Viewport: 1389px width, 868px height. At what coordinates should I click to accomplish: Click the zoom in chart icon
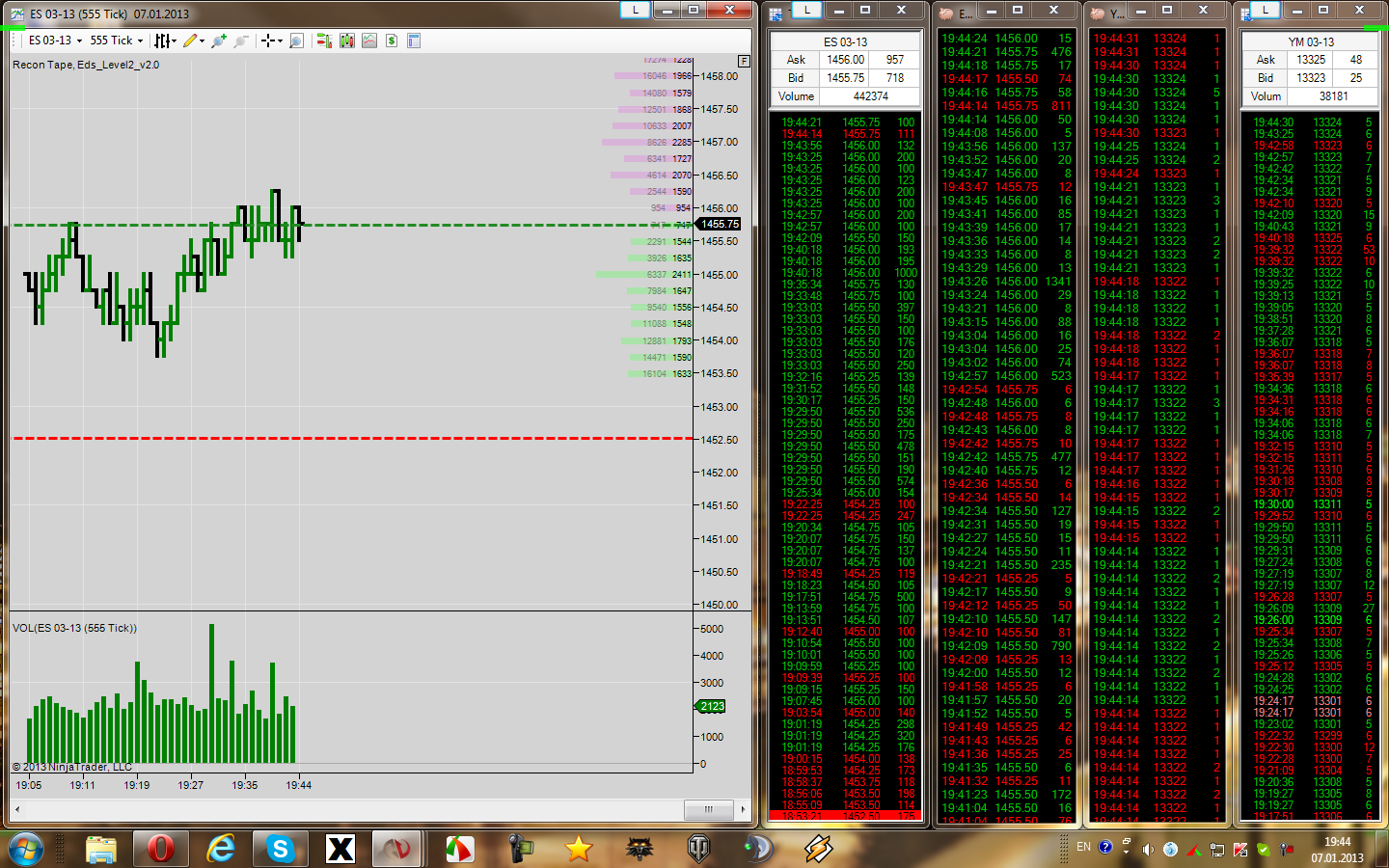pos(219,41)
